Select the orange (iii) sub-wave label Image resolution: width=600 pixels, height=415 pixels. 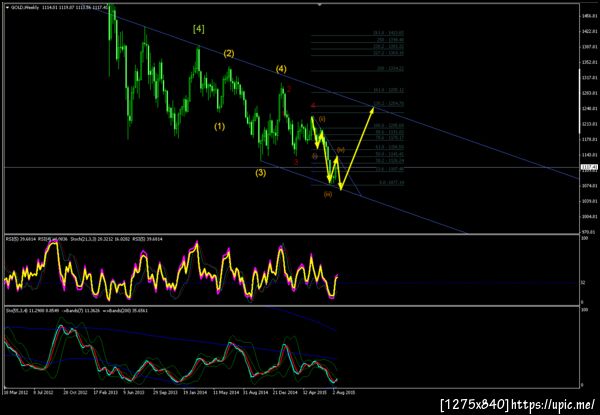pos(328,195)
